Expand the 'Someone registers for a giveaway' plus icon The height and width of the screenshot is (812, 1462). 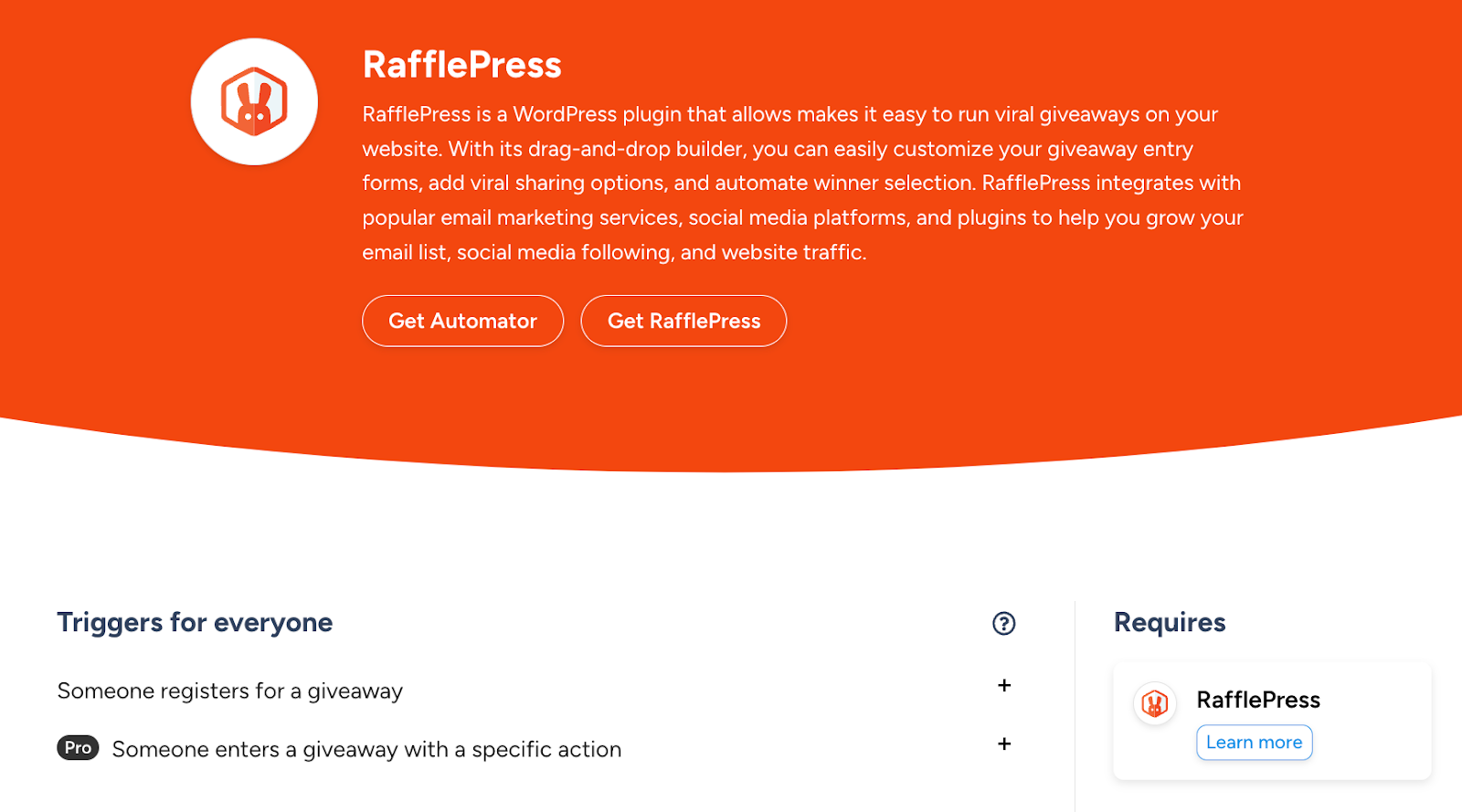pyautogui.click(x=1004, y=685)
